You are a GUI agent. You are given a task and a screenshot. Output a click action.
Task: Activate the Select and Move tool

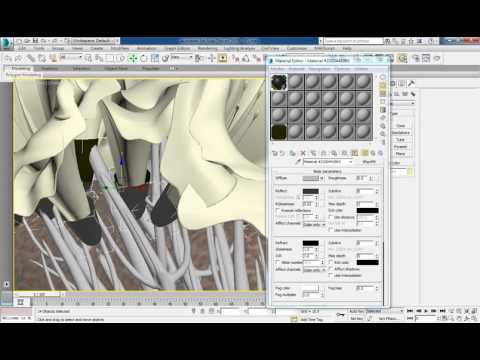pos(133,59)
